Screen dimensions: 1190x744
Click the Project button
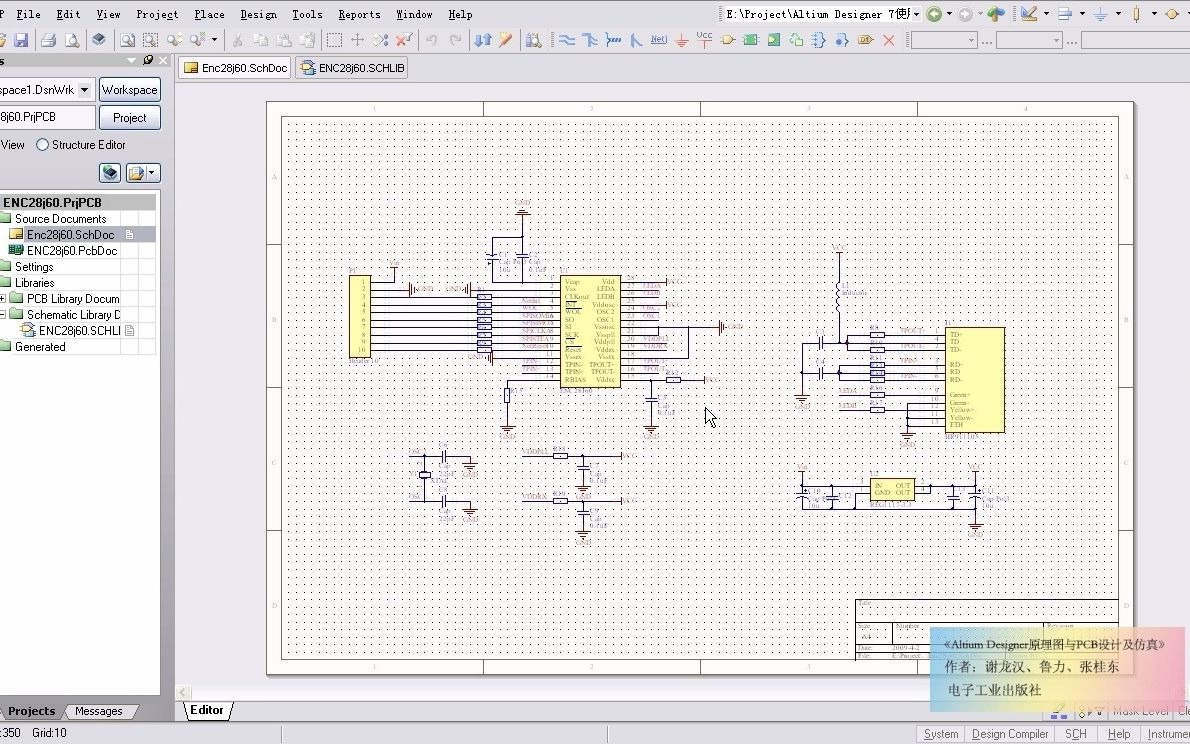click(129, 117)
